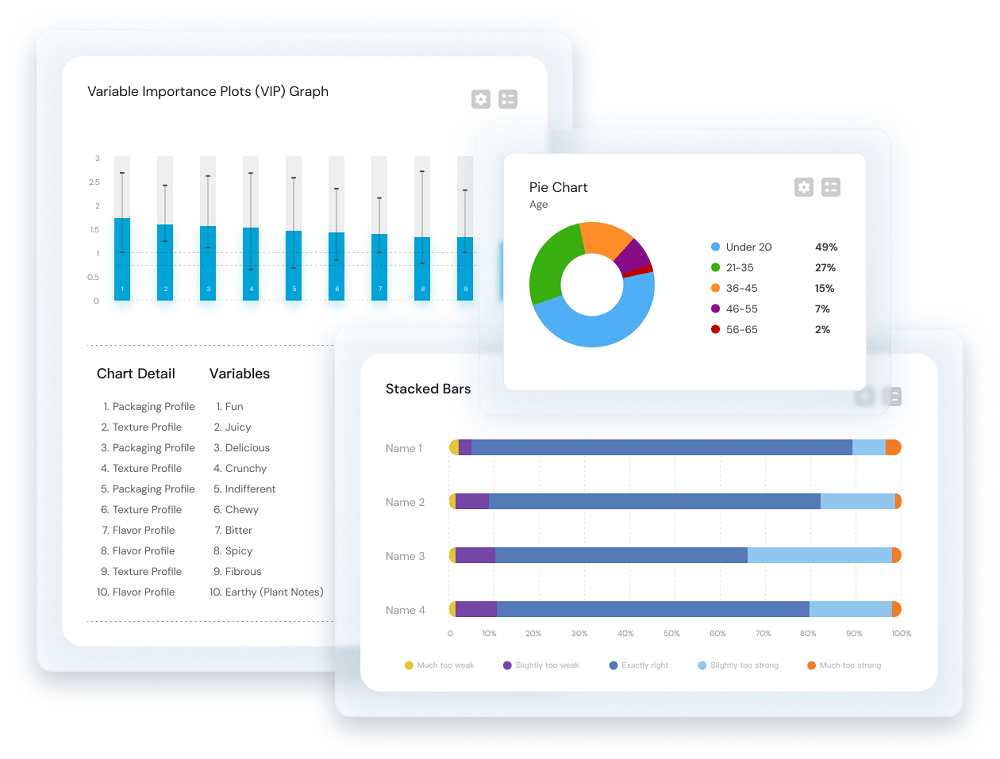Select bar 1 in the VIP graph
This screenshot has height=759, width=1000.
point(122,258)
